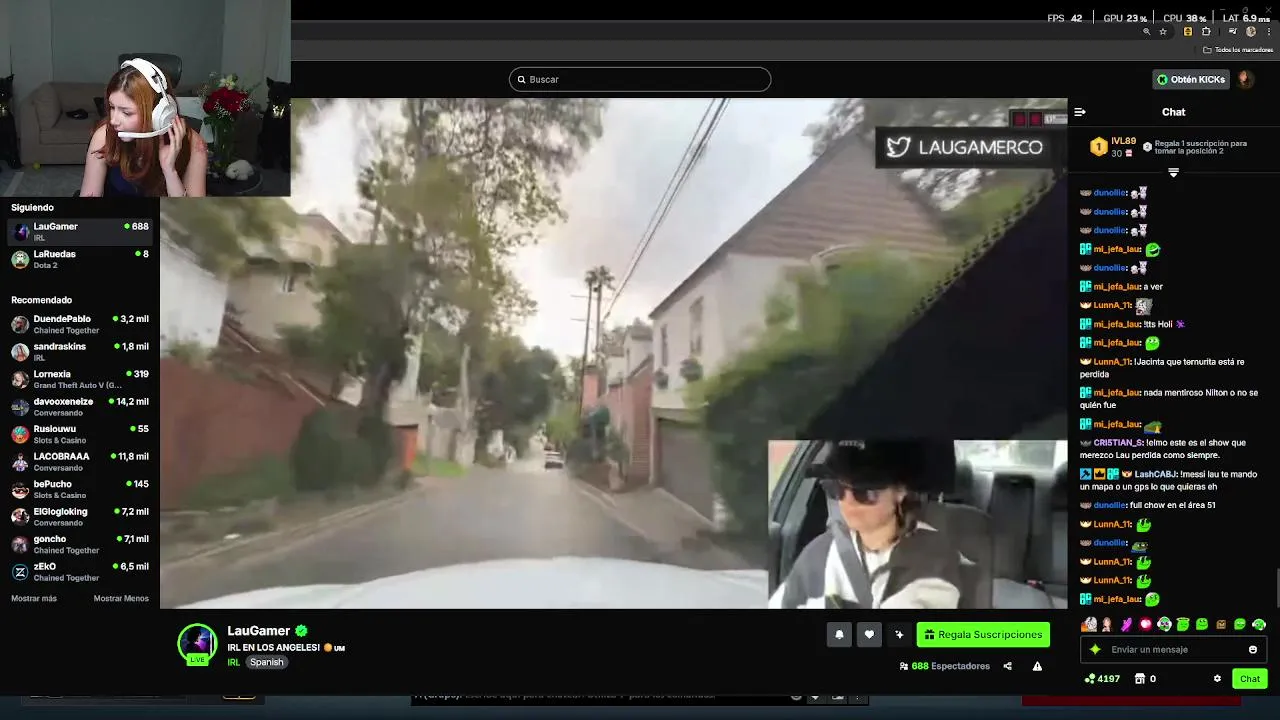Viewport: 1280px width, 720px height.
Task: Click the KICKs balance 4197 icon
Action: coord(1102,678)
